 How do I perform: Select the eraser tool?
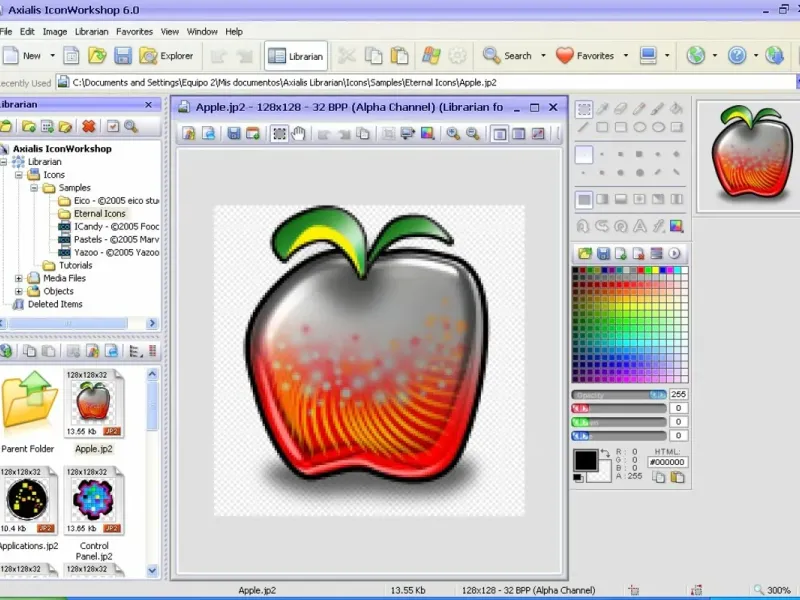click(621, 109)
